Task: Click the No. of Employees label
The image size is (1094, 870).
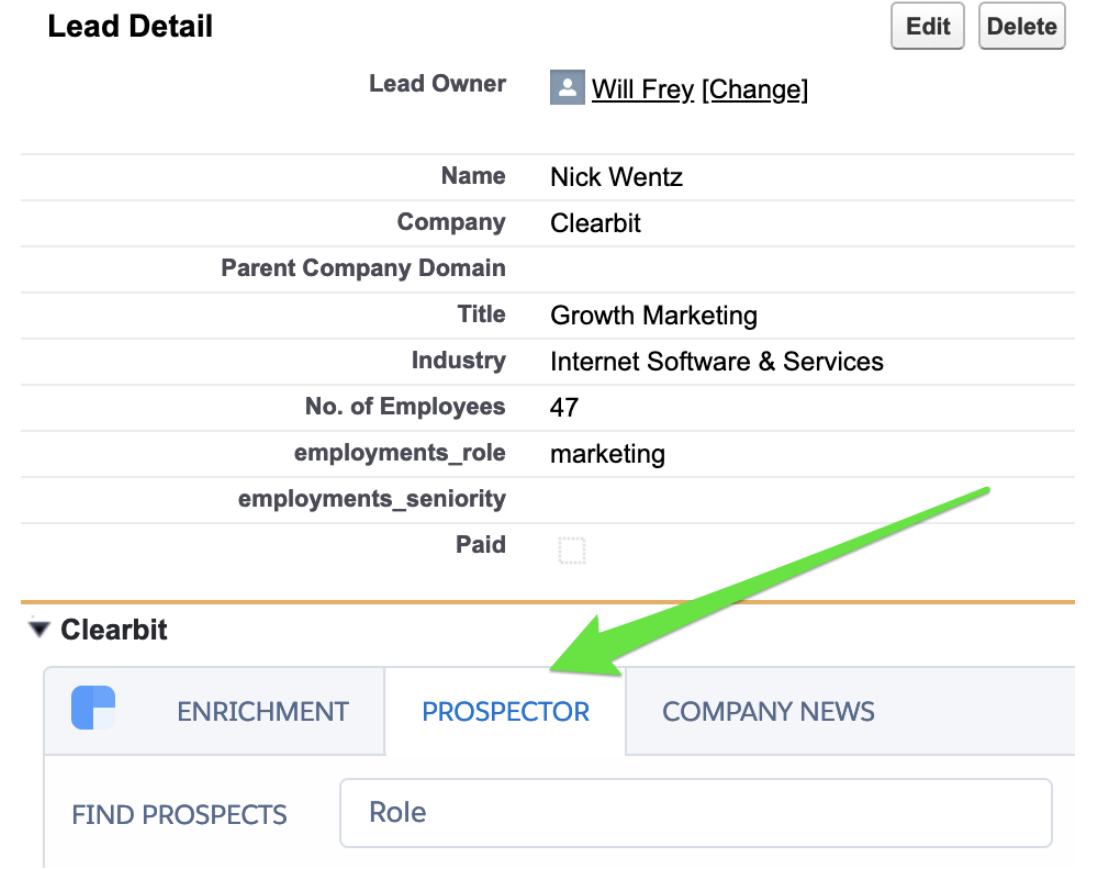Action: pos(405,407)
